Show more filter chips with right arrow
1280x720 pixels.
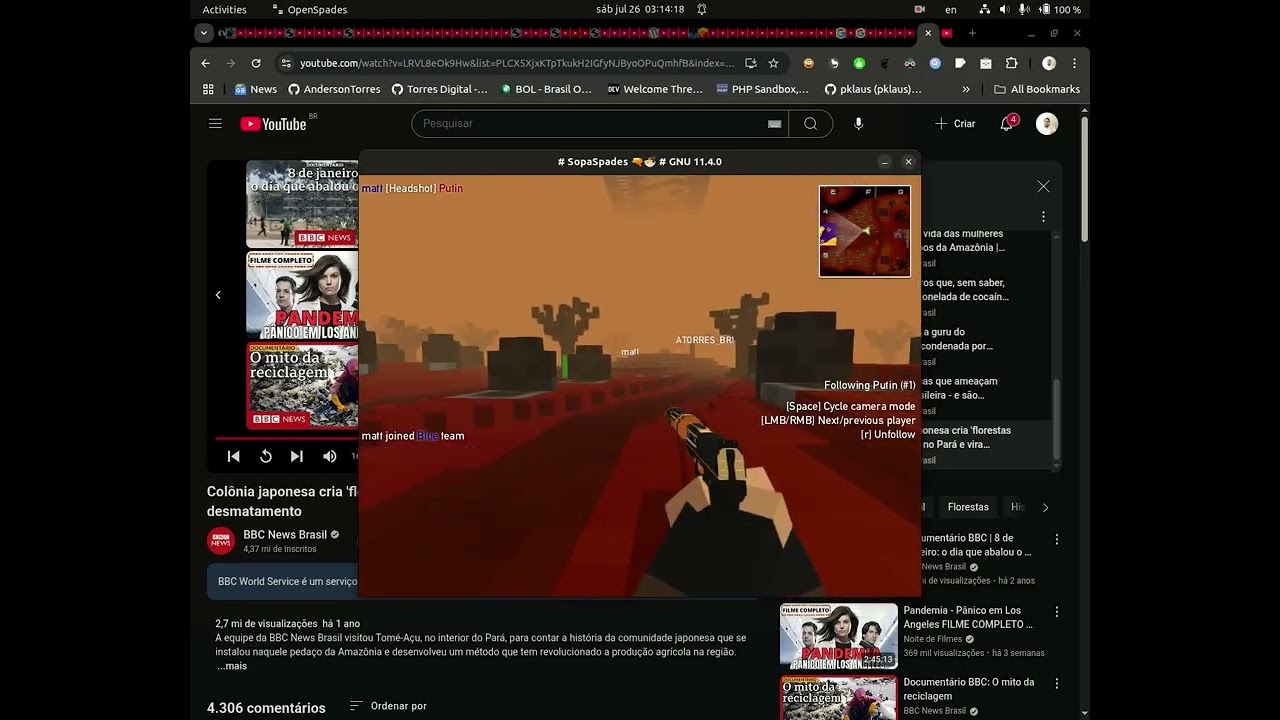pos(1046,507)
